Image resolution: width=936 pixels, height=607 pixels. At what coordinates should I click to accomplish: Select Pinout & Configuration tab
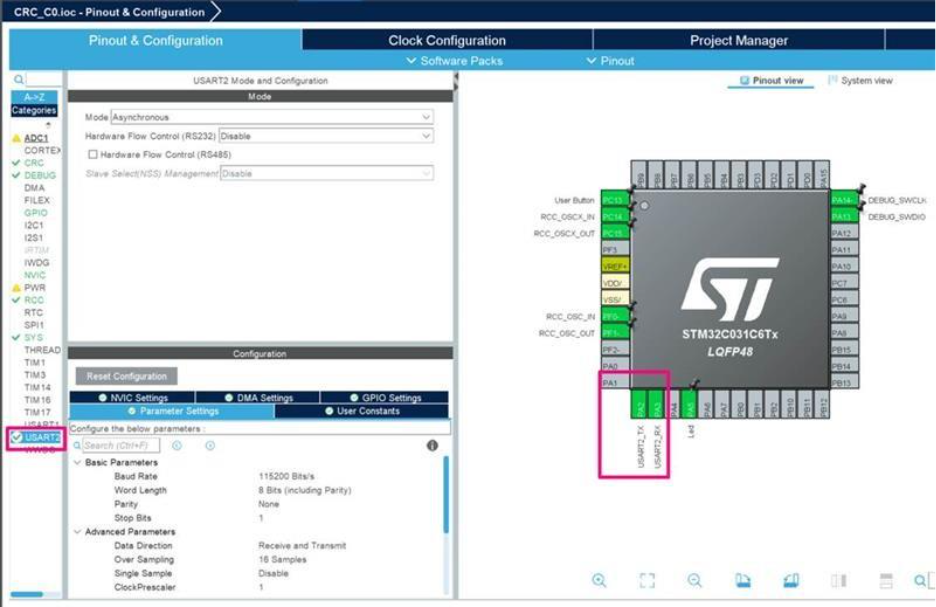155,40
